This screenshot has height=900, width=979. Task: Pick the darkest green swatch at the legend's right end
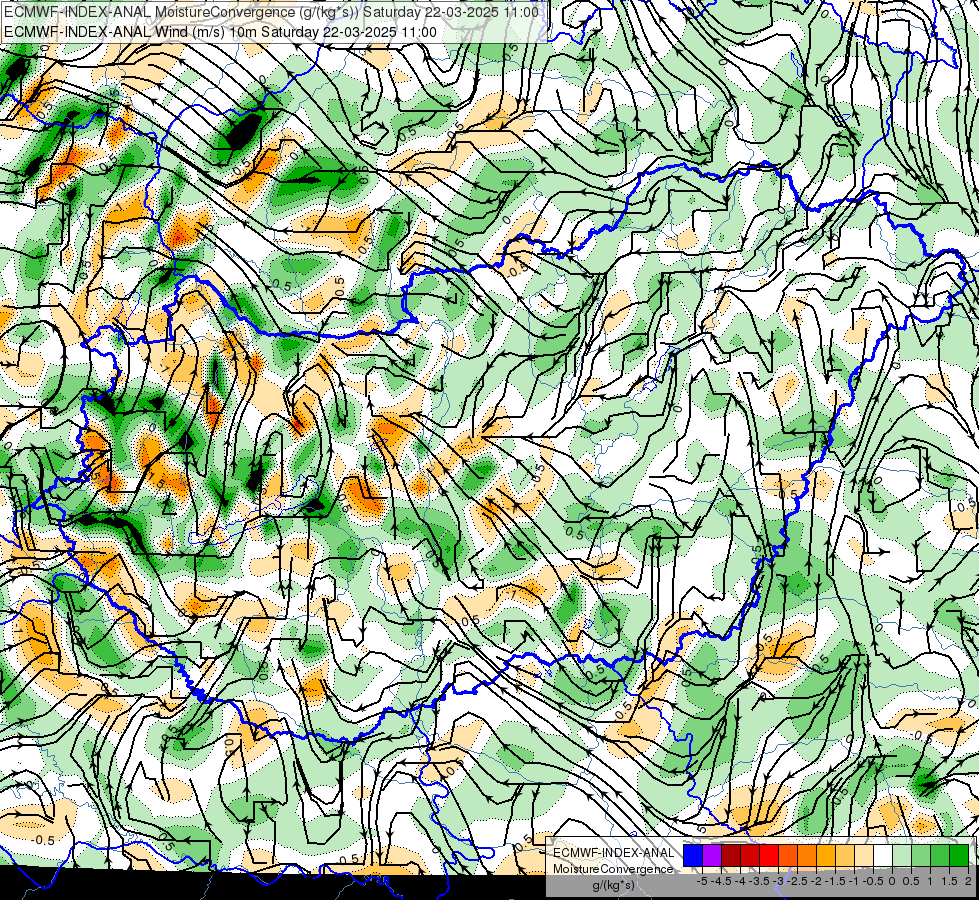(x=959, y=856)
